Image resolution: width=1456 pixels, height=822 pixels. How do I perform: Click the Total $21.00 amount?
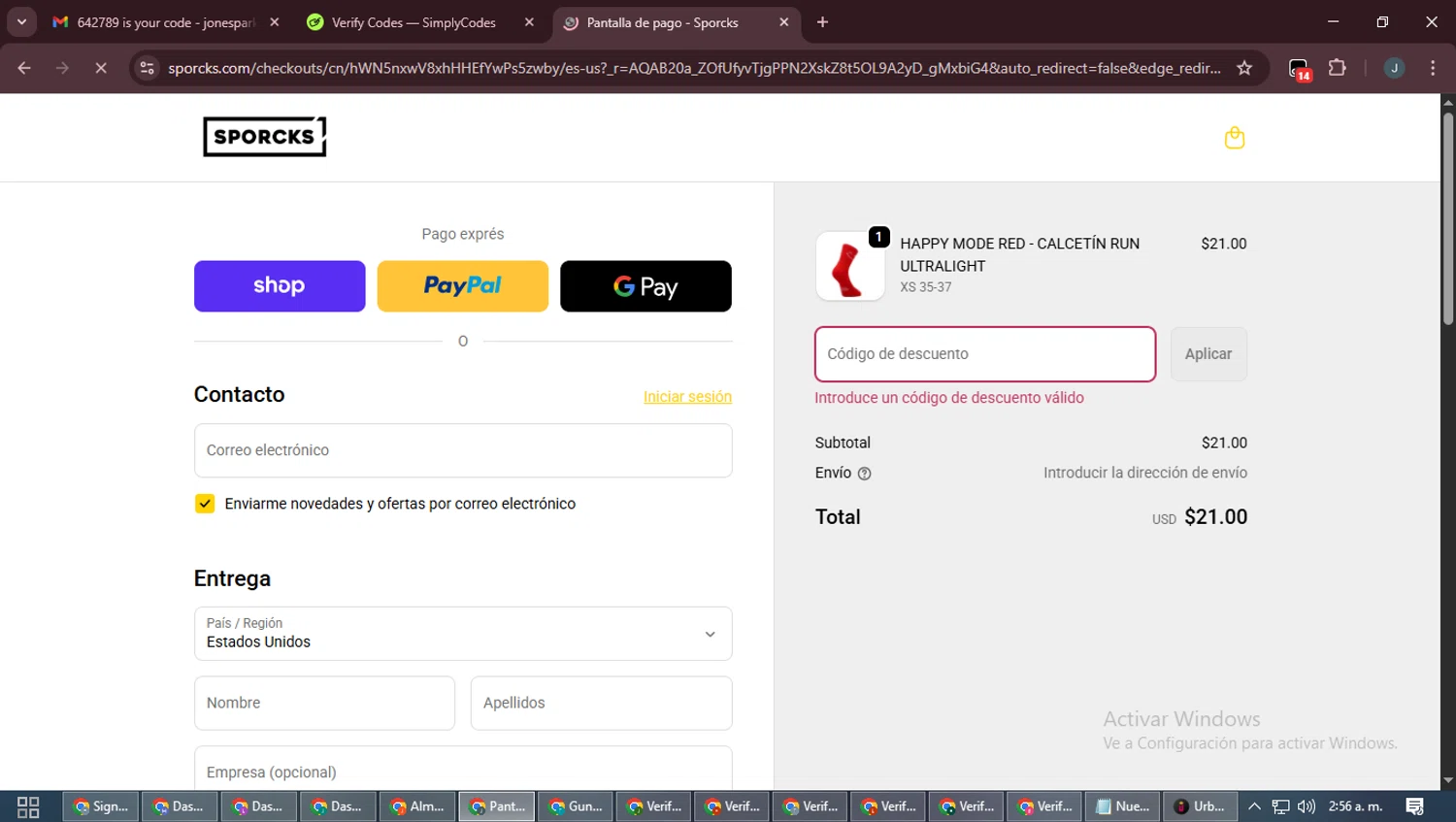pyautogui.click(x=1215, y=517)
